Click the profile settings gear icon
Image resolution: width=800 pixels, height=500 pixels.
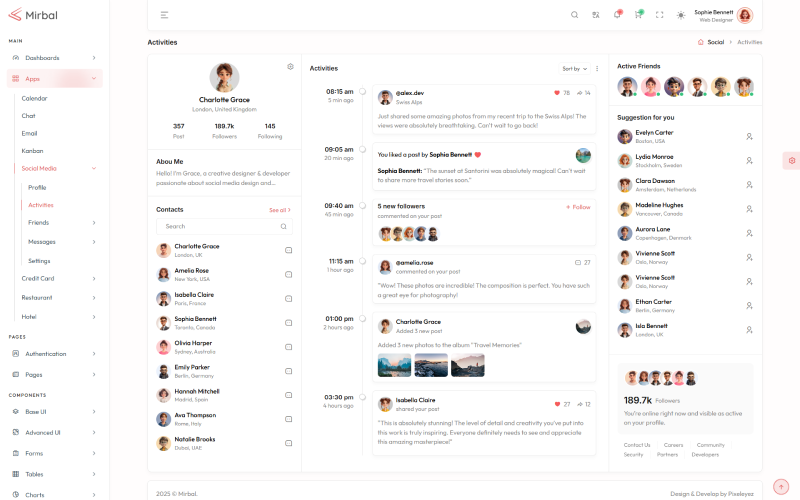click(x=290, y=67)
